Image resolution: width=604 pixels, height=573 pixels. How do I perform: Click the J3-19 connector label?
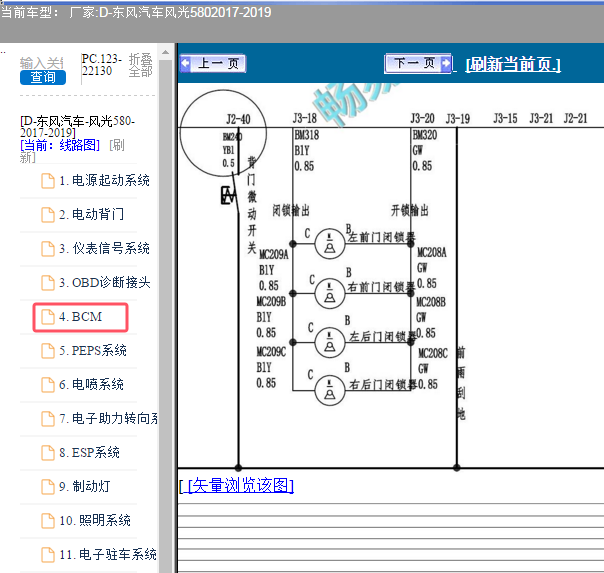pos(458,119)
